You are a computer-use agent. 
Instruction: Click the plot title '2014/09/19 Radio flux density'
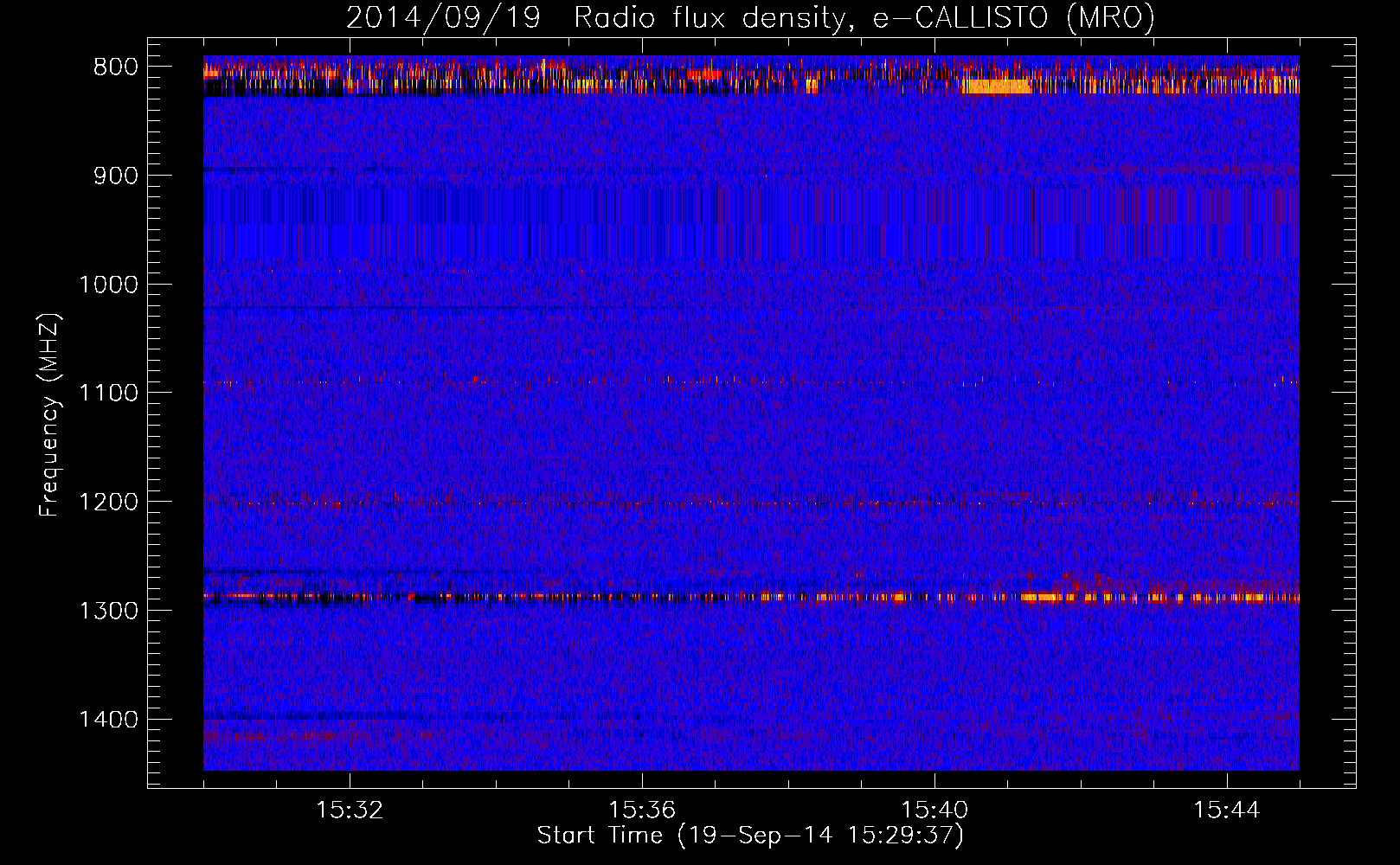(x=750, y=18)
